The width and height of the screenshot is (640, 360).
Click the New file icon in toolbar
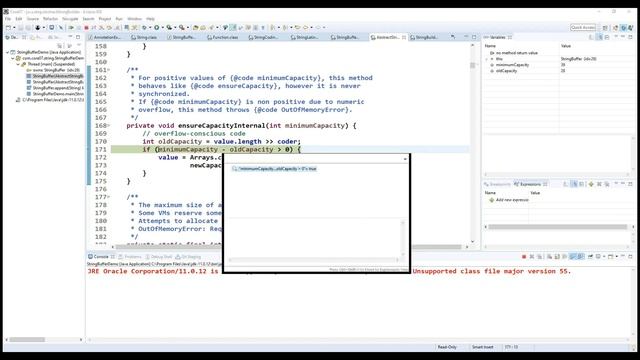click(x=8, y=28)
